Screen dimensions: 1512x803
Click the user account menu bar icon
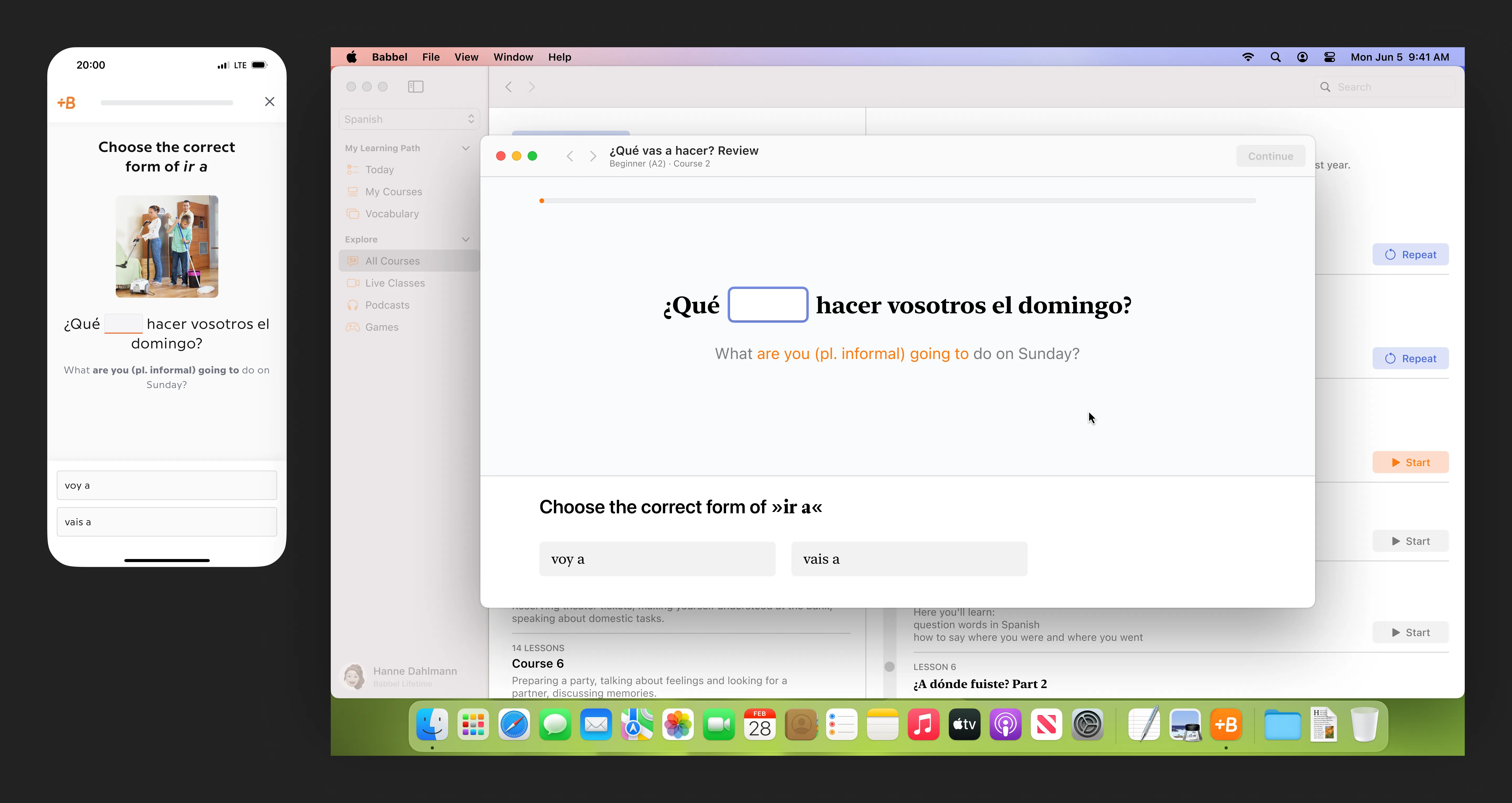[1302, 57]
